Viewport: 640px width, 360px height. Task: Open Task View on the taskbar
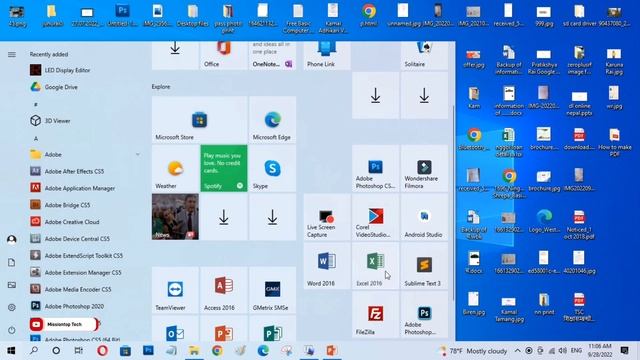78,351
